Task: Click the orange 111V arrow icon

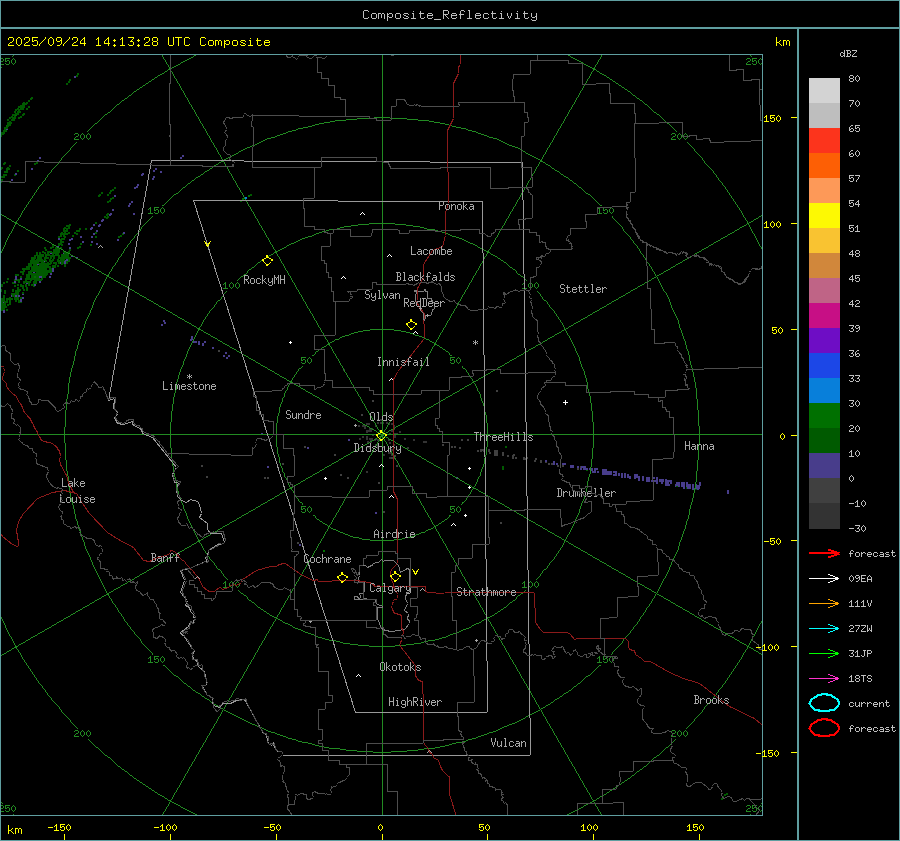Action: 824,603
